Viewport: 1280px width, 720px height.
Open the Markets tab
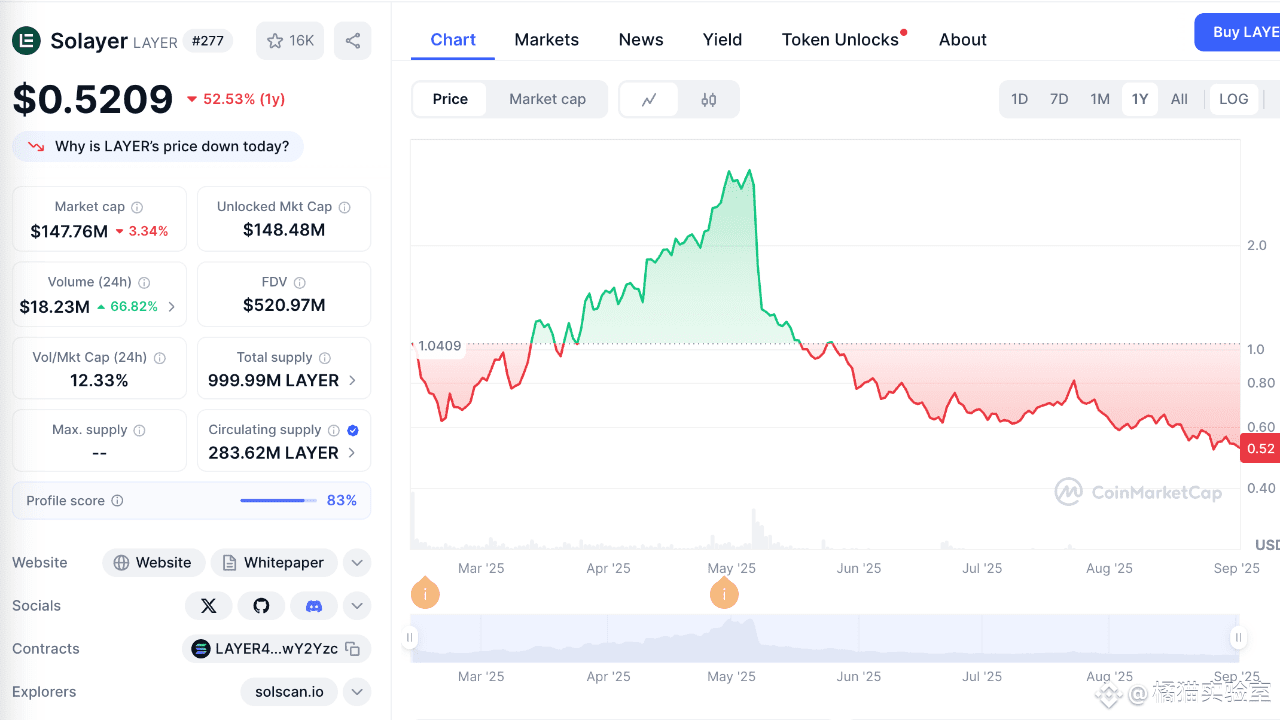[x=546, y=40]
